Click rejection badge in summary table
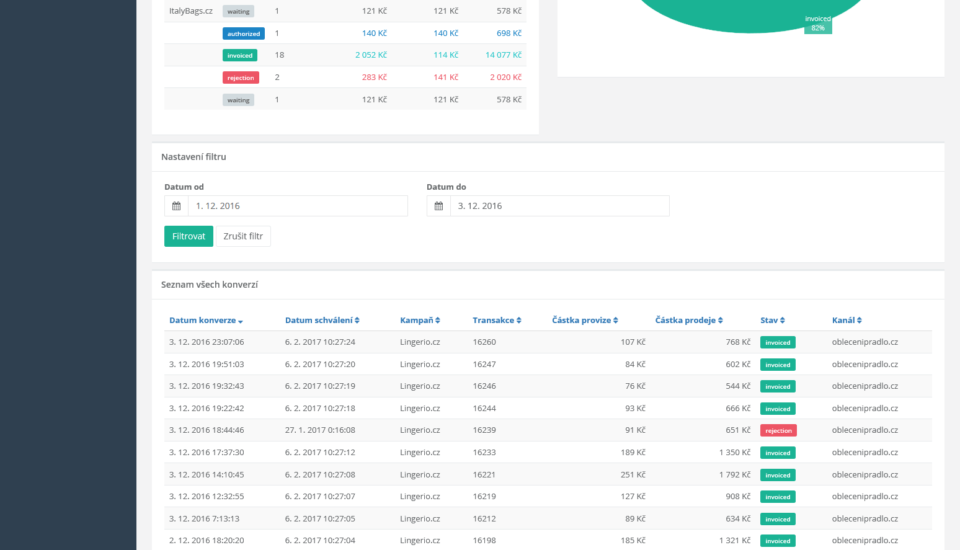The height and width of the screenshot is (550, 960). point(241,78)
